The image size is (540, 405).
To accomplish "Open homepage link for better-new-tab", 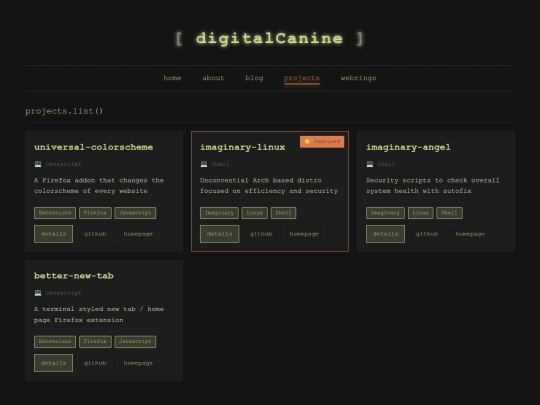I will [138, 363].
